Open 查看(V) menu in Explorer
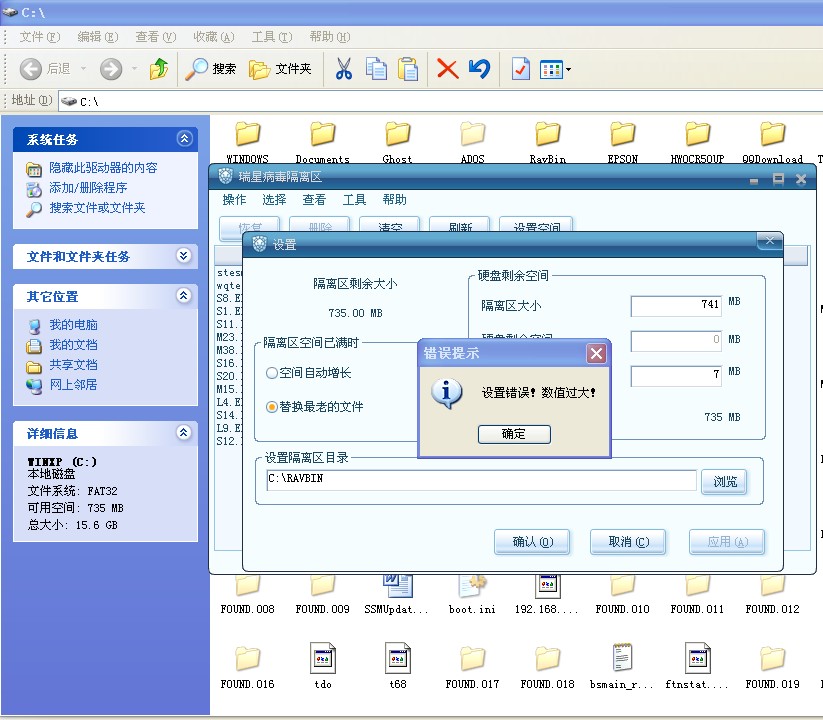 [155, 37]
